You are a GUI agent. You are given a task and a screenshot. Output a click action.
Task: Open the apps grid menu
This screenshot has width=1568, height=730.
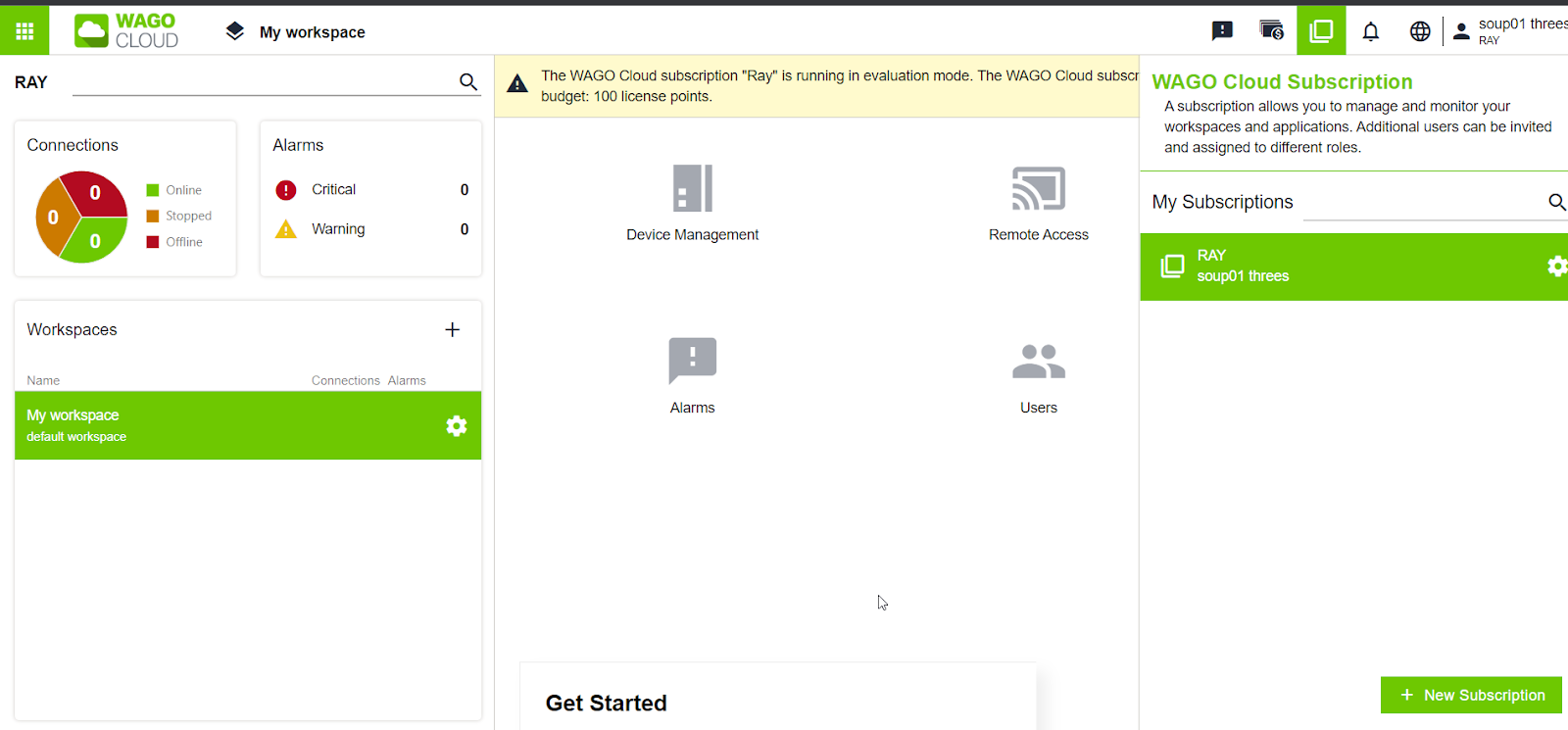[24, 31]
